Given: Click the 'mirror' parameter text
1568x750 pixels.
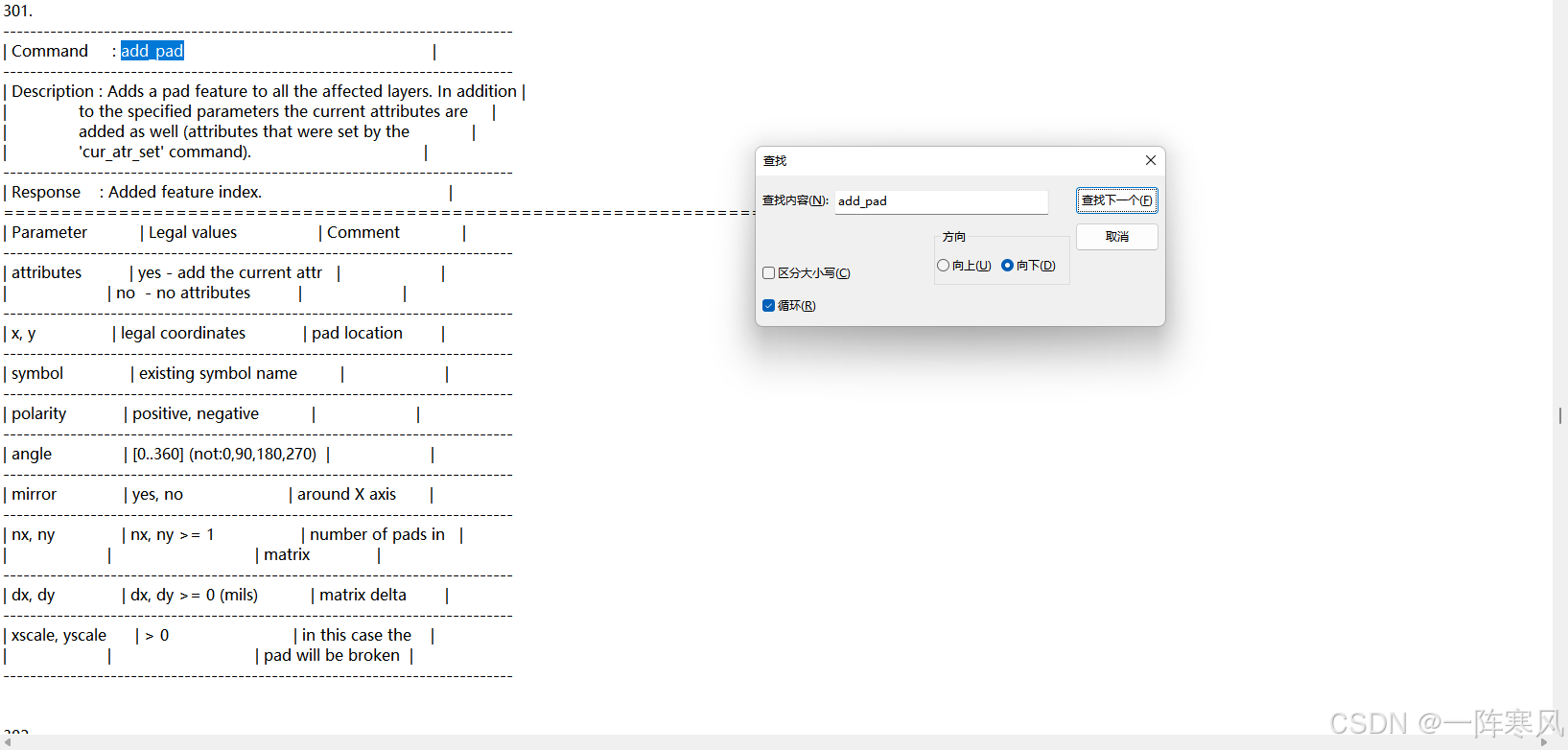Looking at the screenshot, I should point(34,495).
